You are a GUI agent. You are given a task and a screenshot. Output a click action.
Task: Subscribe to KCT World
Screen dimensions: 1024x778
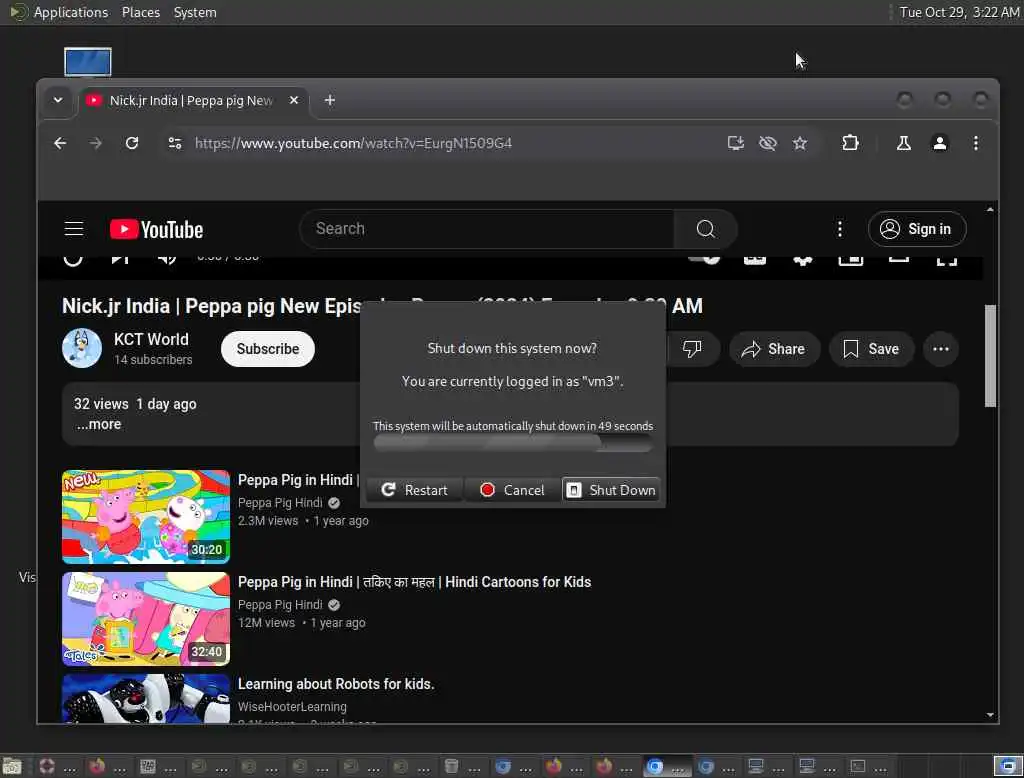tap(268, 349)
